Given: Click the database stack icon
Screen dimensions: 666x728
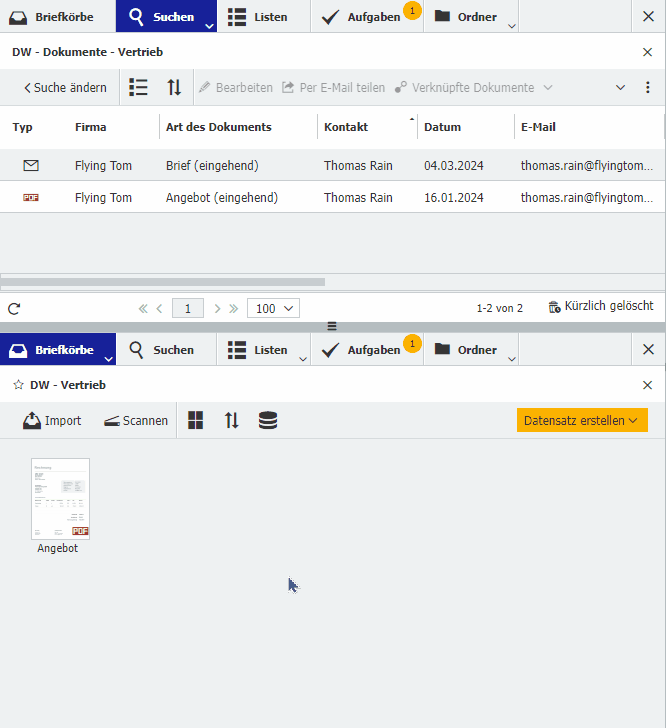Looking at the screenshot, I should [268, 421].
